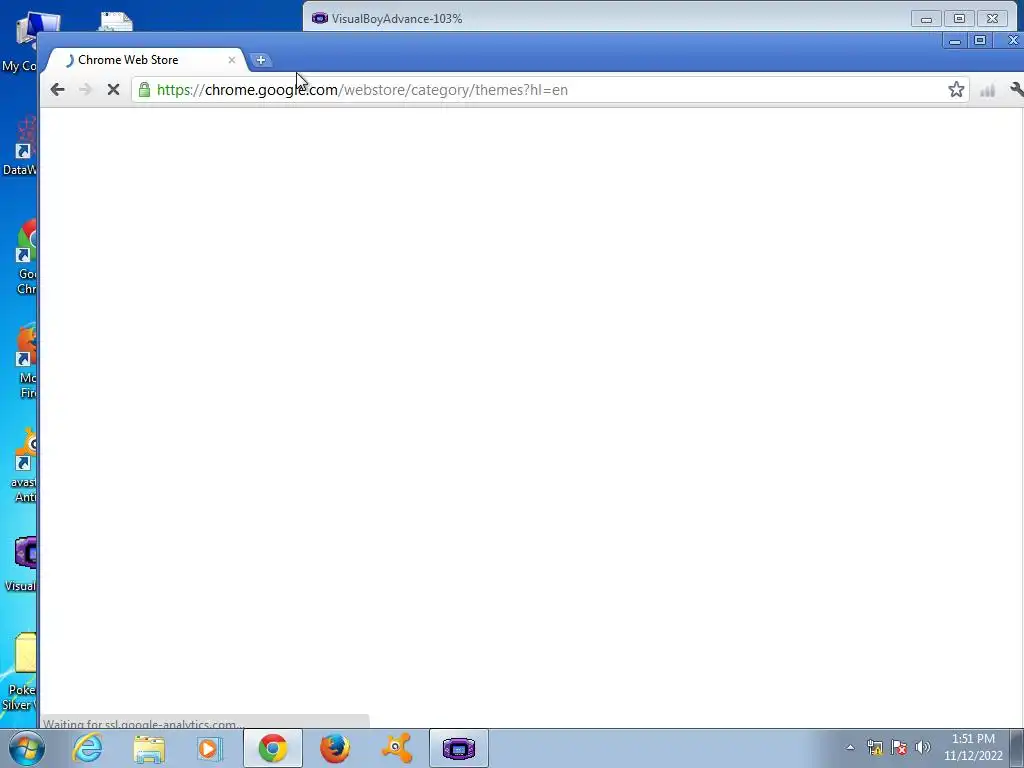
Task: Stop page loading with the X button
Action: coord(113,89)
